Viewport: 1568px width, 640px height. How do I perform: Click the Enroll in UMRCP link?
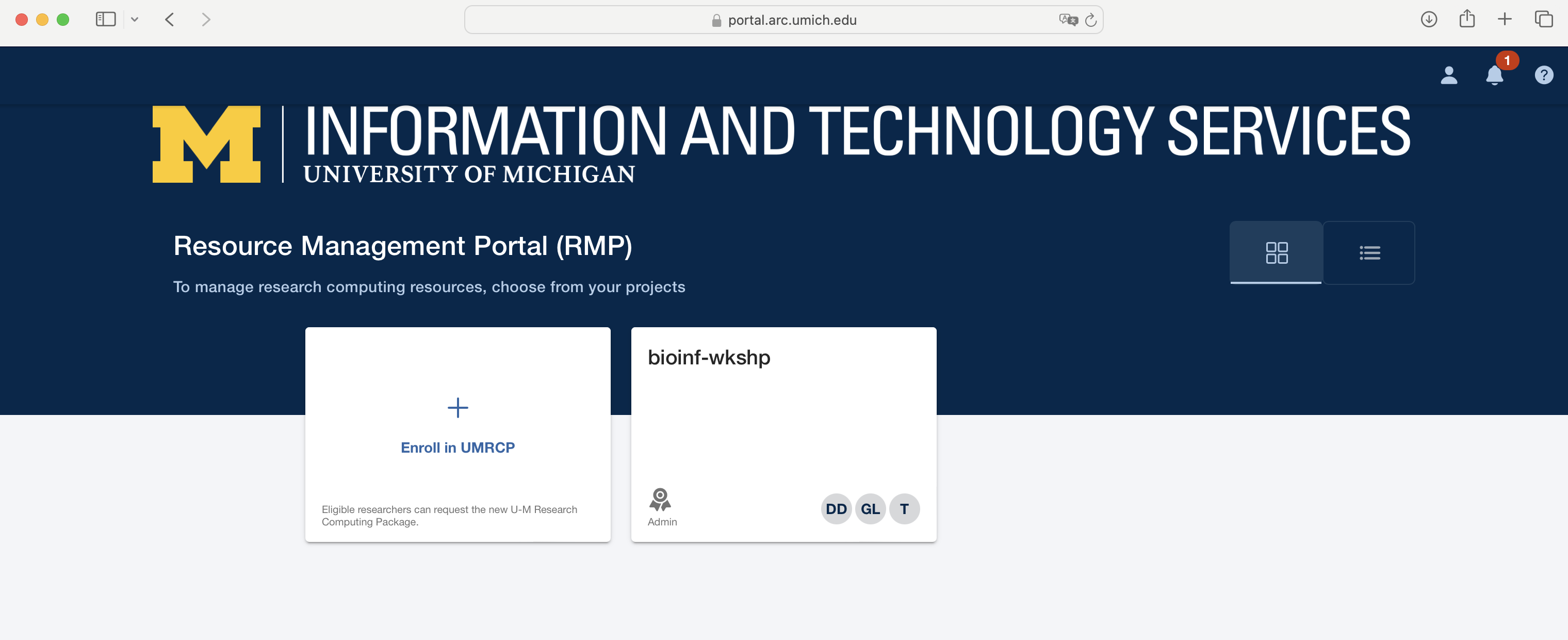pos(458,447)
